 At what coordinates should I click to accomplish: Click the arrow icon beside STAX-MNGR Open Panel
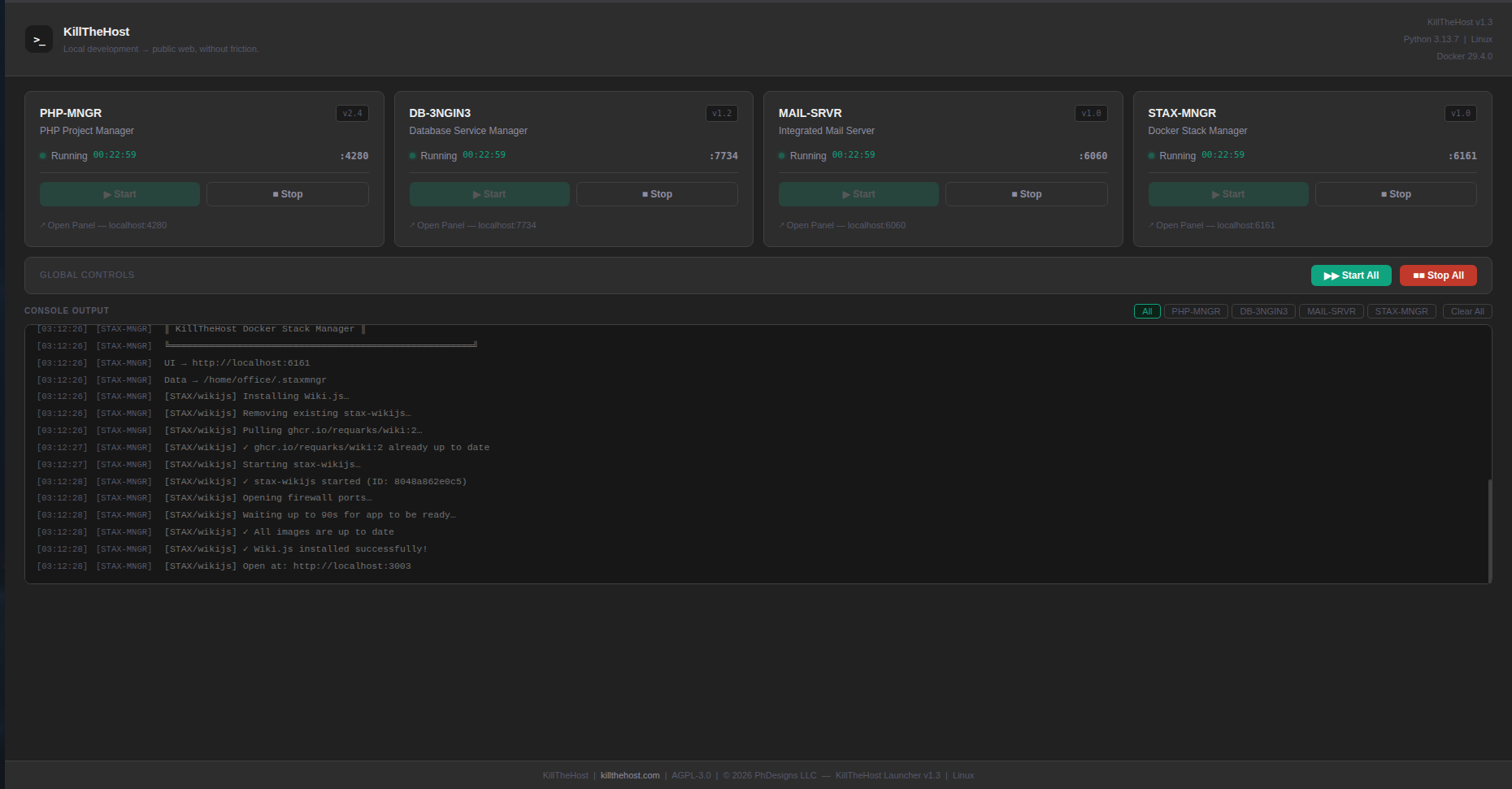point(1152,225)
